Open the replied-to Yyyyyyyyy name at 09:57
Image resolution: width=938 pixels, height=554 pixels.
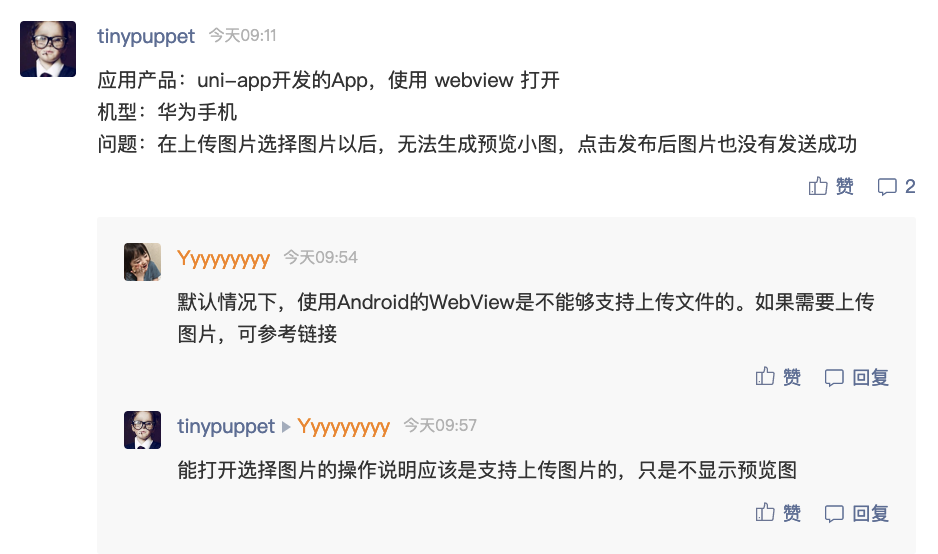click(343, 427)
